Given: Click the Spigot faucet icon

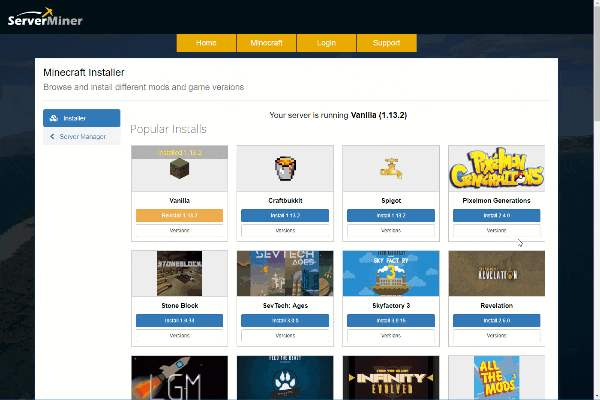Looking at the screenshot, I should point(391,168).
